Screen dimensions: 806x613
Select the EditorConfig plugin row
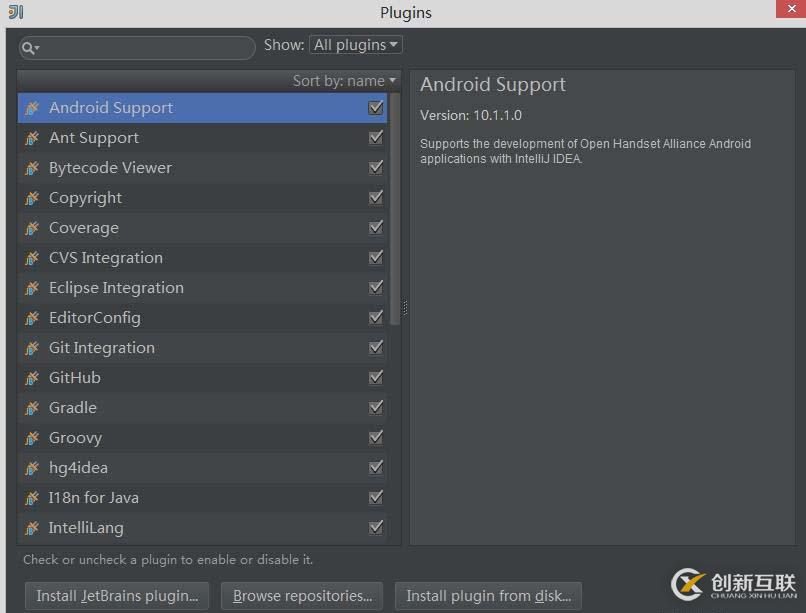[x=203, y=318]
